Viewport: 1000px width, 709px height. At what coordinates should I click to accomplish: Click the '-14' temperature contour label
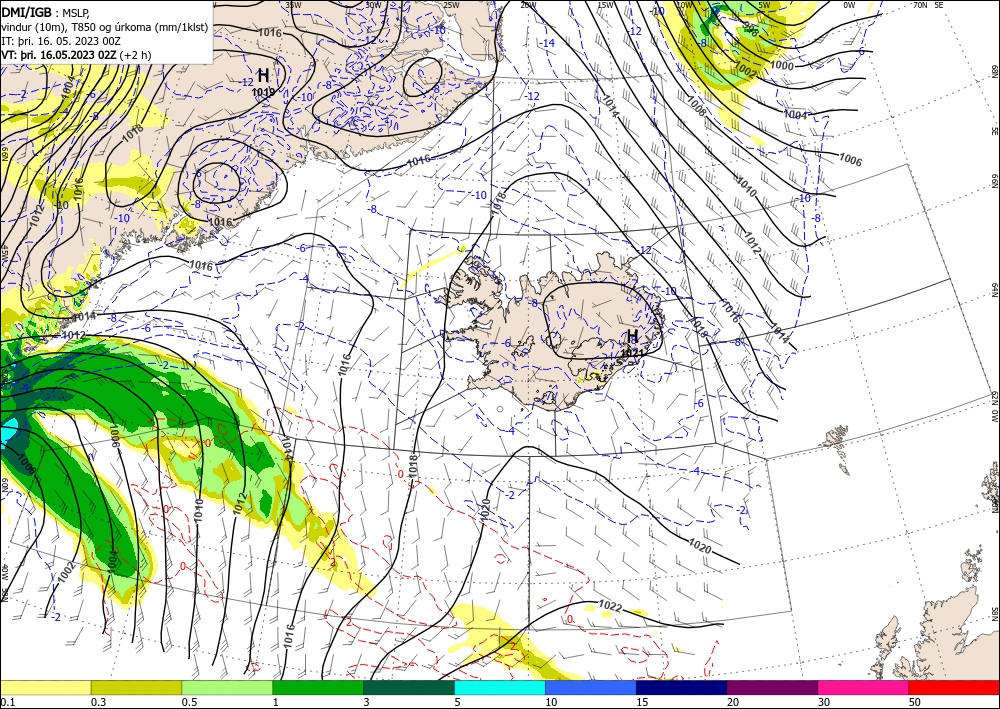[x=548, y=43]
